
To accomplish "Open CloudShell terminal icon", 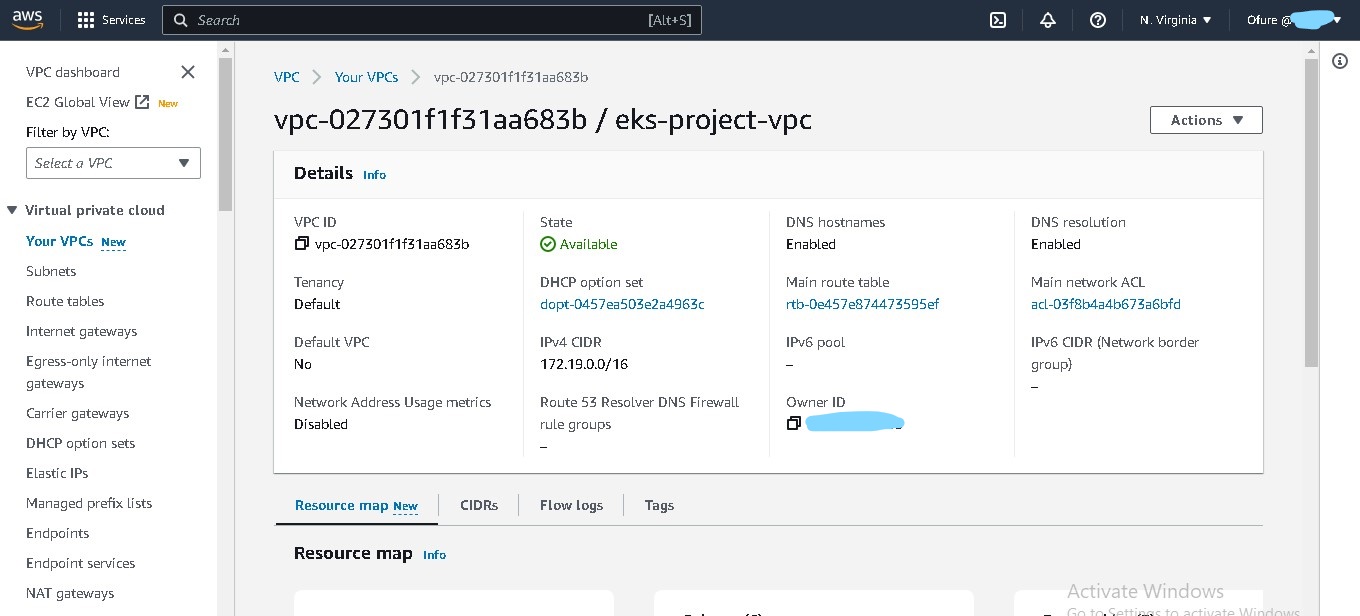I will [x=997, y=20].
